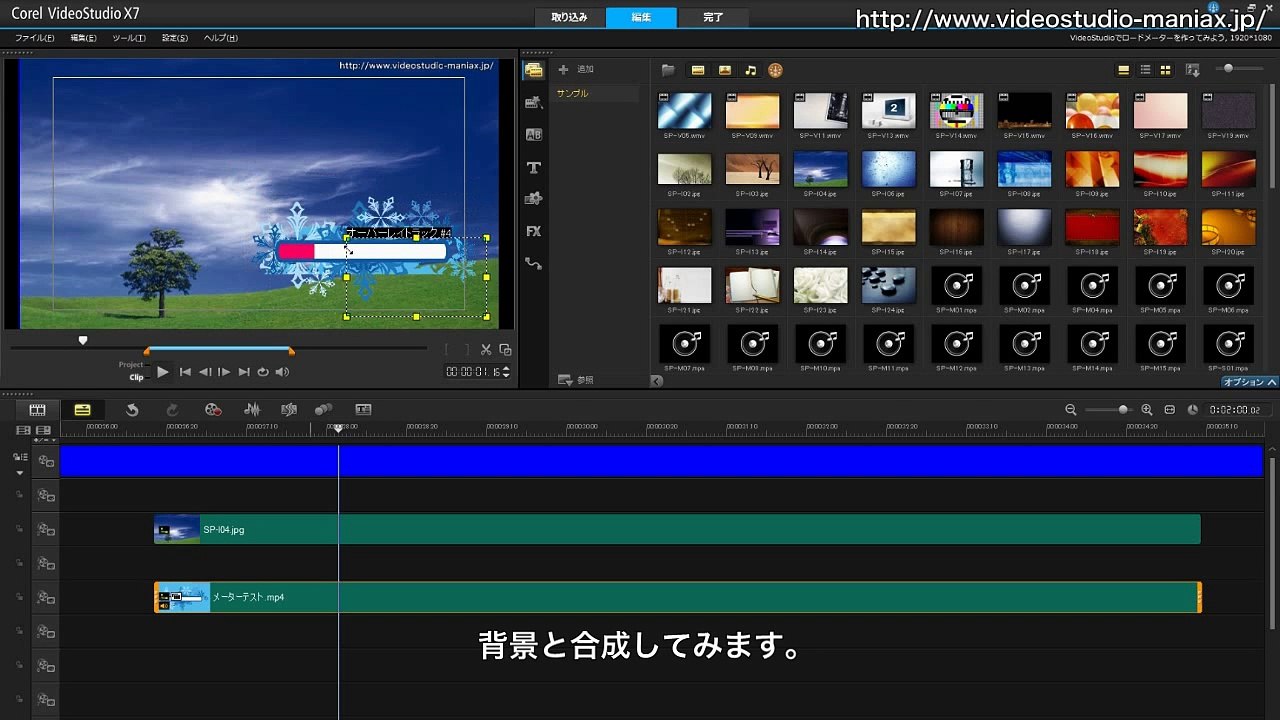Switch player to Clip mode

click(136, 377)
